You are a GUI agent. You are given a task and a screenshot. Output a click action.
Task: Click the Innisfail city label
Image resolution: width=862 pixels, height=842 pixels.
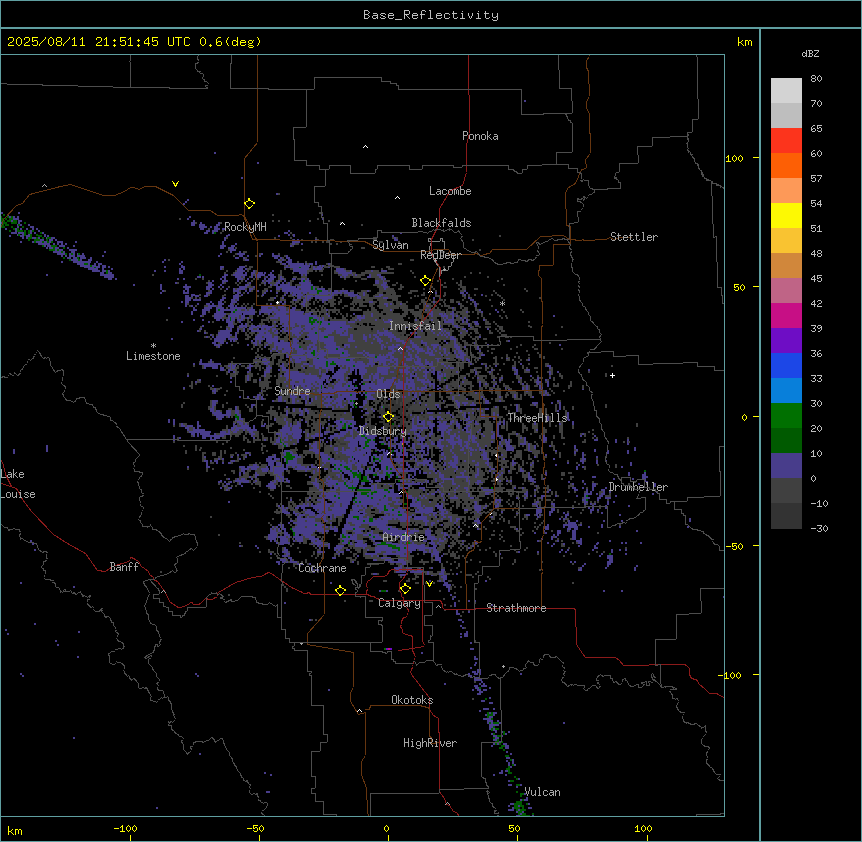point(415,326)
